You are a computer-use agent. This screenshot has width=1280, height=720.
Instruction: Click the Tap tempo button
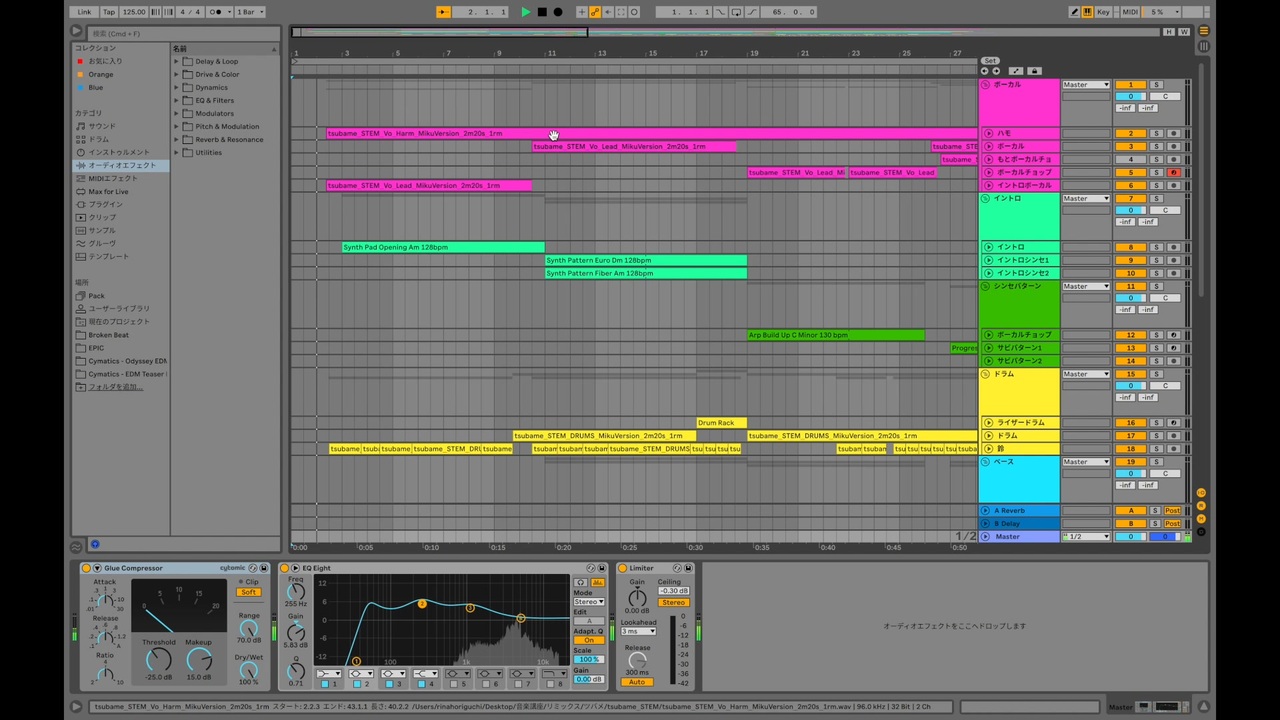pos(109,12)
